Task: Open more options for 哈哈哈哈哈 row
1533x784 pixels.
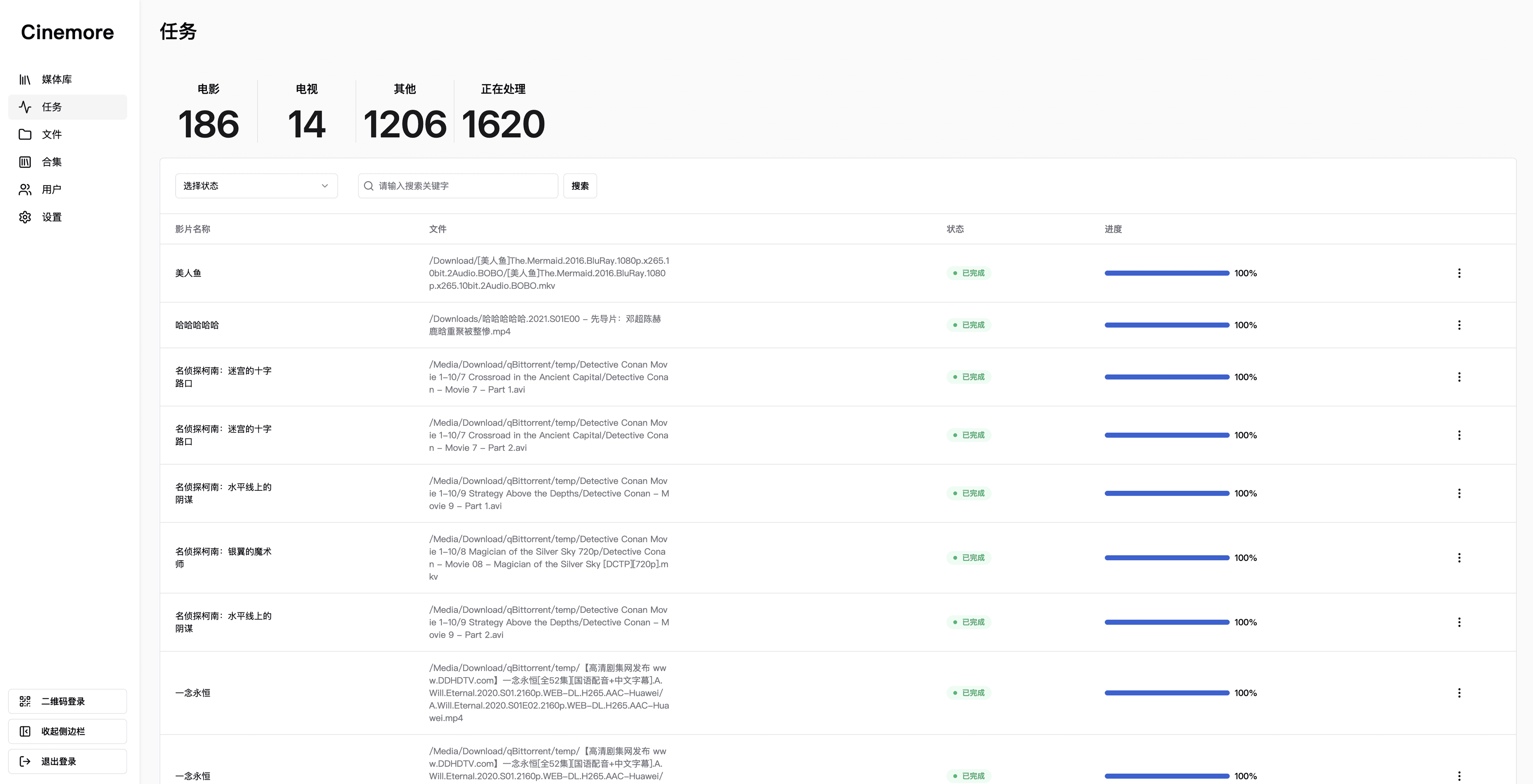Action: coord(1459,325)
